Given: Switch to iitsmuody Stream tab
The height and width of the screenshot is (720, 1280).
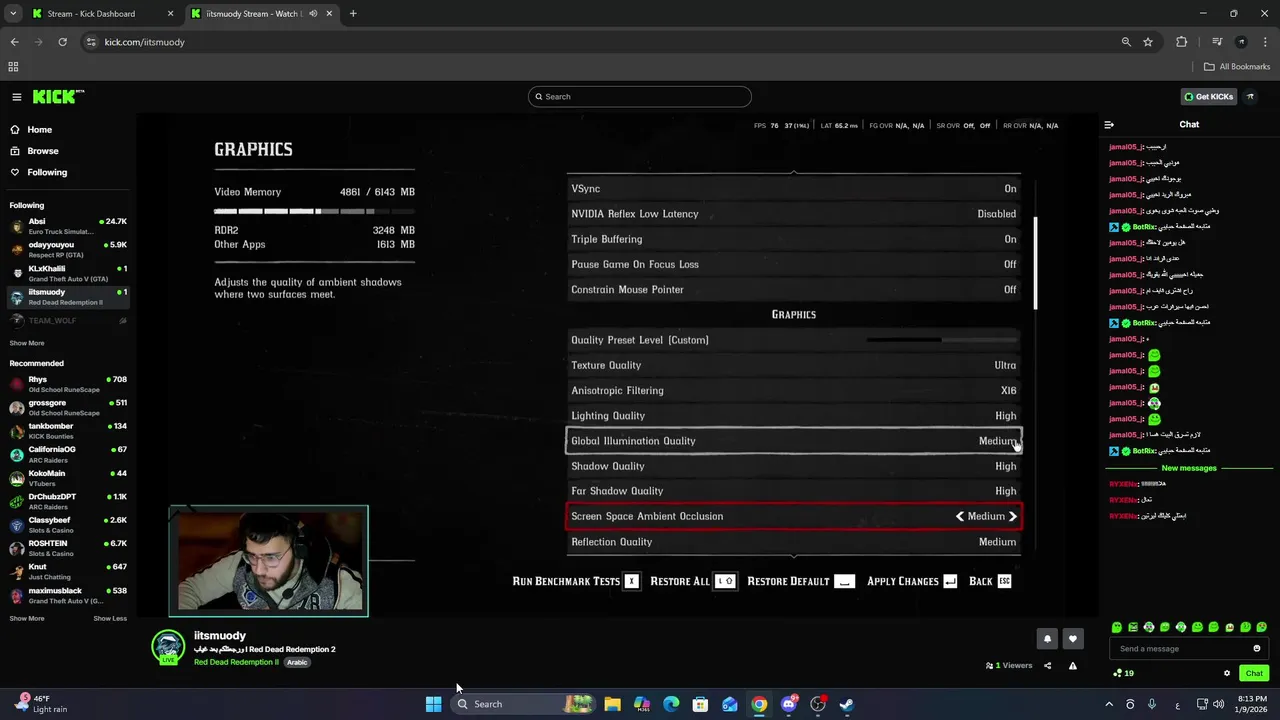Looking at the screenshot, I should coord(262,14).
